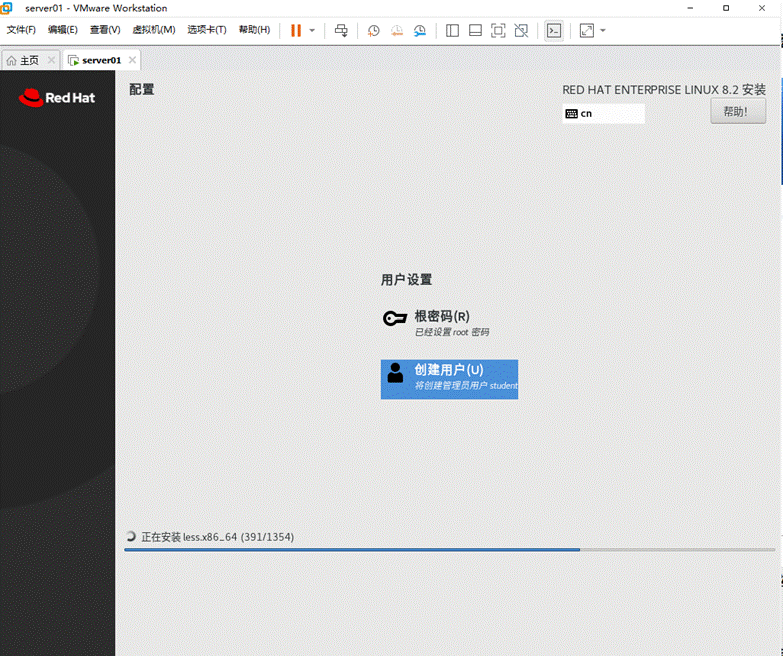Open console view icon

(554, 30)
